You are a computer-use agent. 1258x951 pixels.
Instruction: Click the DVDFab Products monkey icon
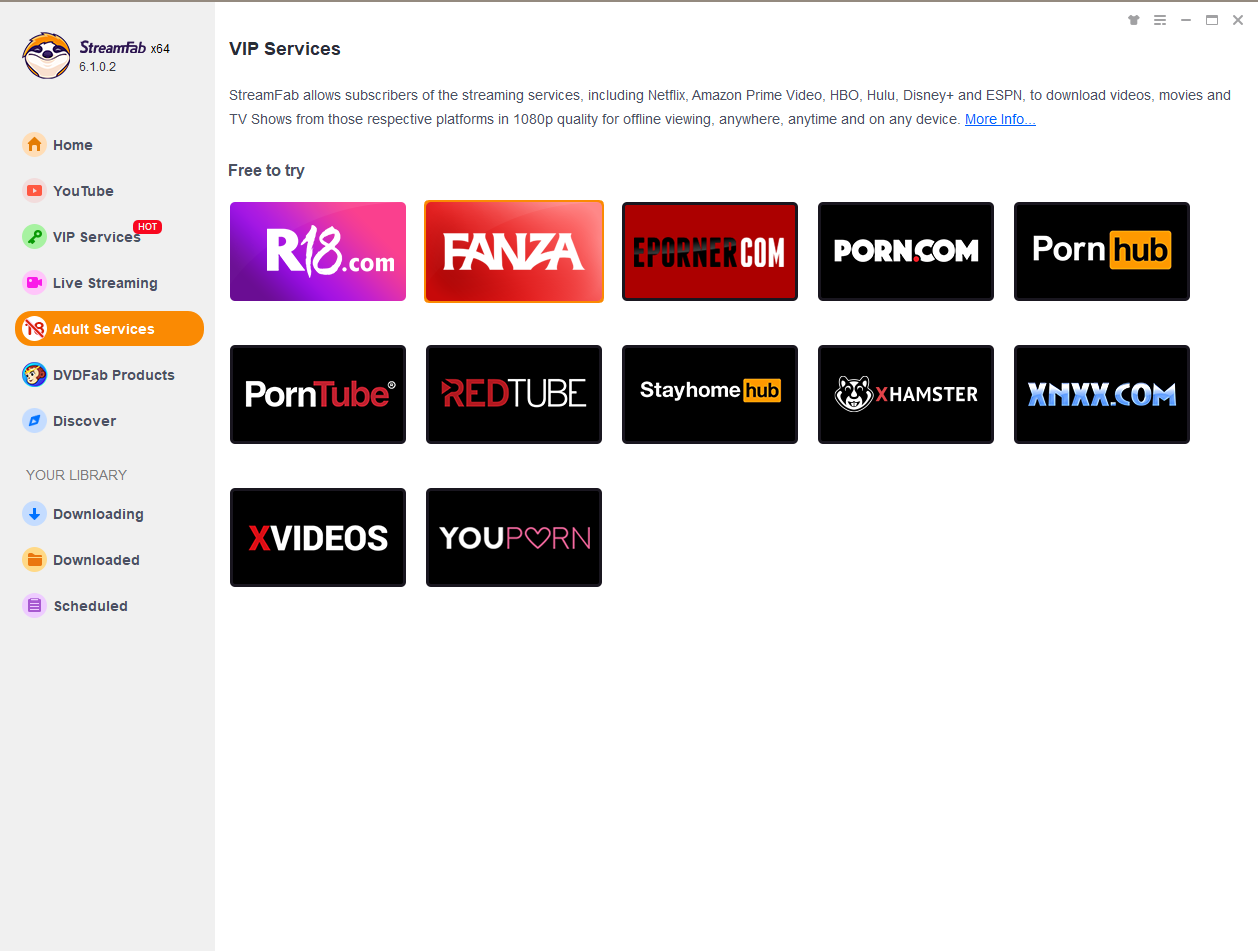(35, 375)
